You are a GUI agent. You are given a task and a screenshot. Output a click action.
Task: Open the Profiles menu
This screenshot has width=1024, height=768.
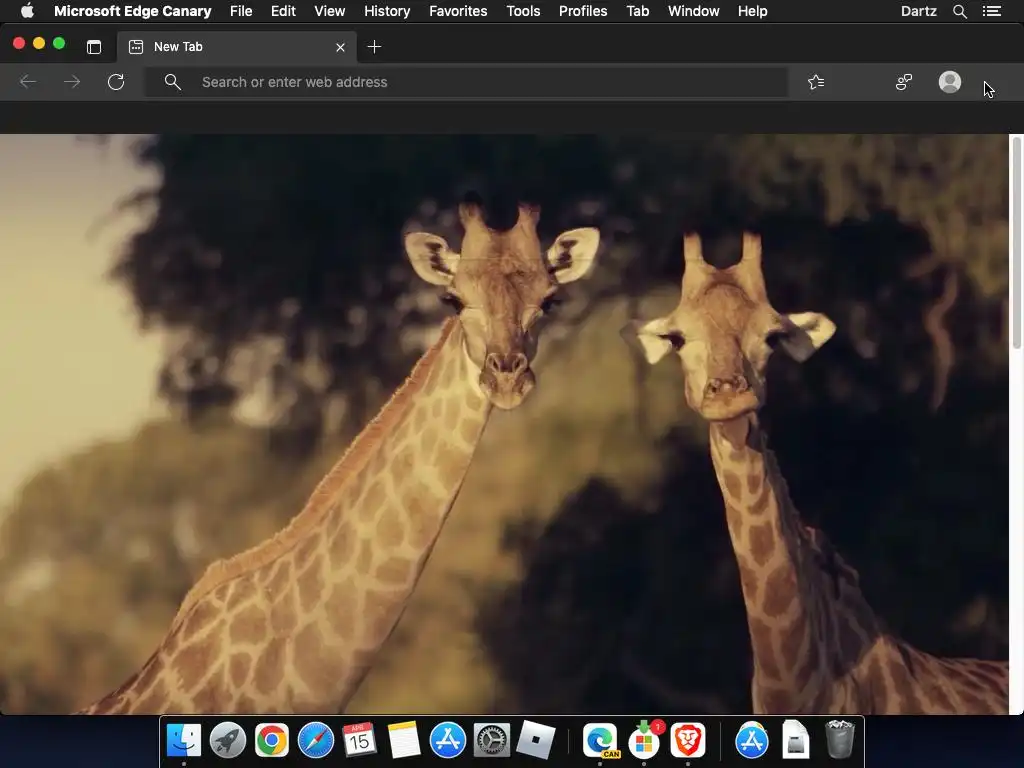(x=582, y=11)
